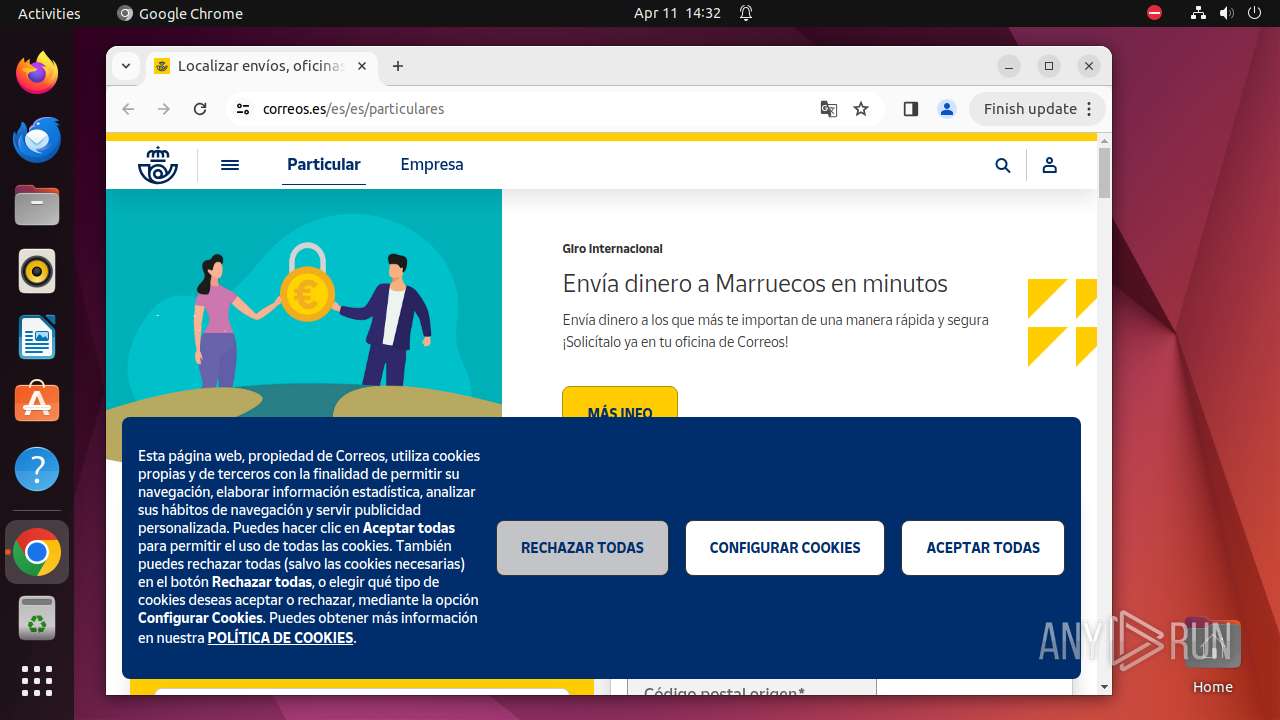
Task: Click the money padlock banner illustration
Action: pos(304,303)
